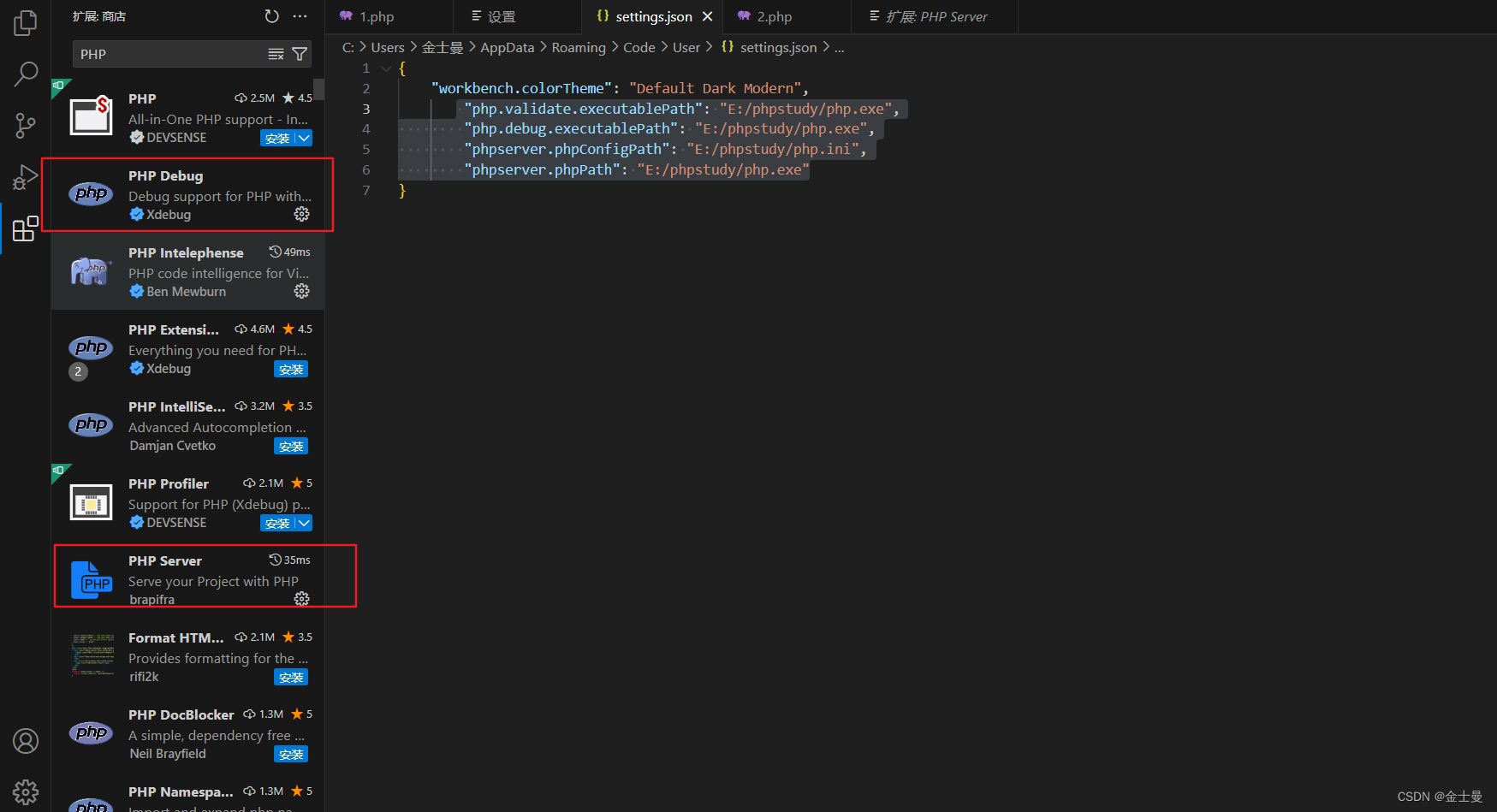1497x812 pixels.
Task: Close the settings.json tab
Action: click(708, 16)
